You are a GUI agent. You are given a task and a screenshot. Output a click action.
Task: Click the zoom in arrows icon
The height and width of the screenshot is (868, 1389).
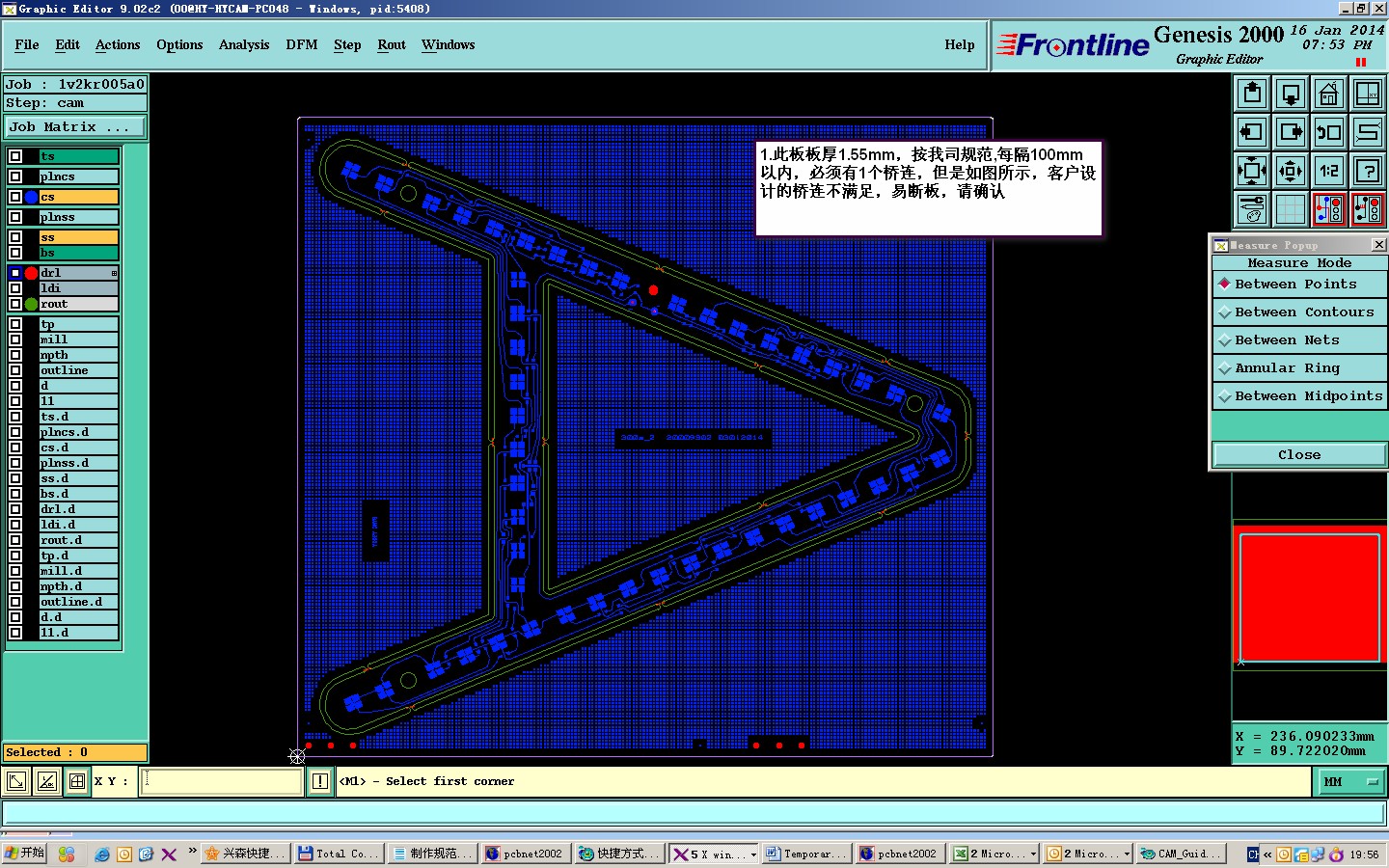[1252, 171]
